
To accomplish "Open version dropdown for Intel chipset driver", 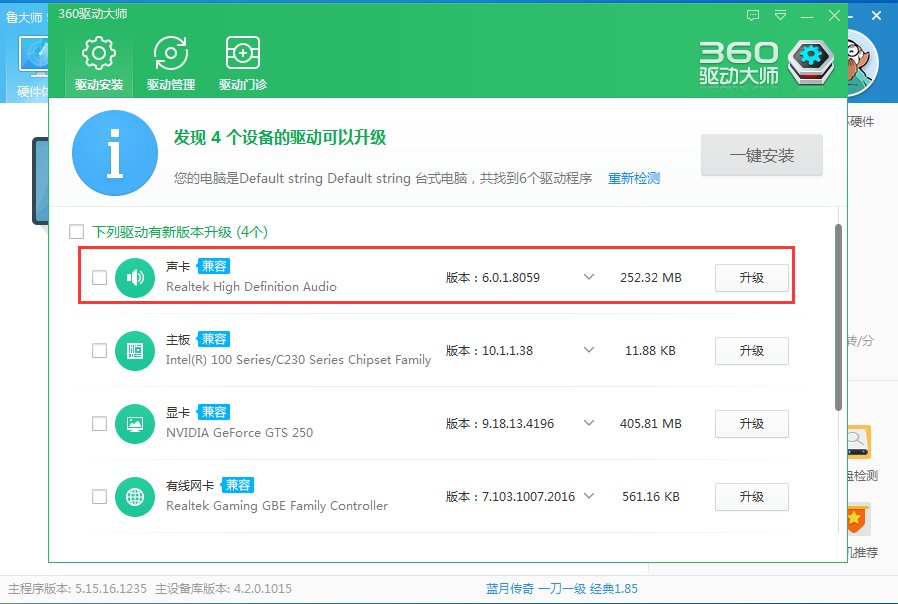I will click(590, 351).
